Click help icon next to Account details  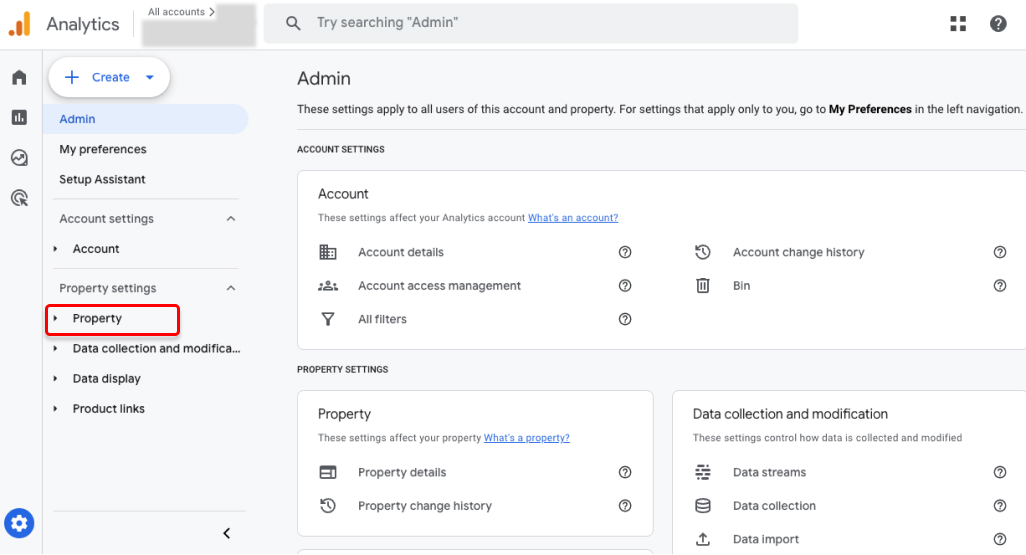(625, 253)
